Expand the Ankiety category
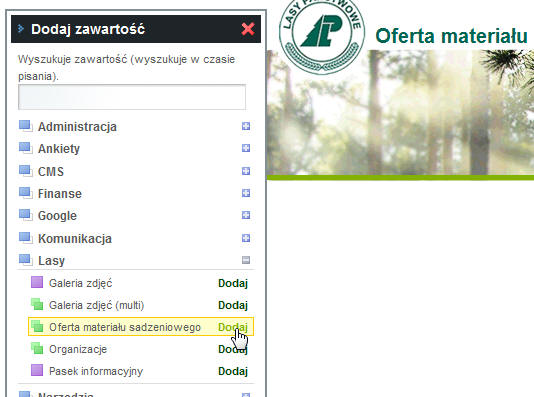This screenshot has width=534, height=397. point(246,148)
